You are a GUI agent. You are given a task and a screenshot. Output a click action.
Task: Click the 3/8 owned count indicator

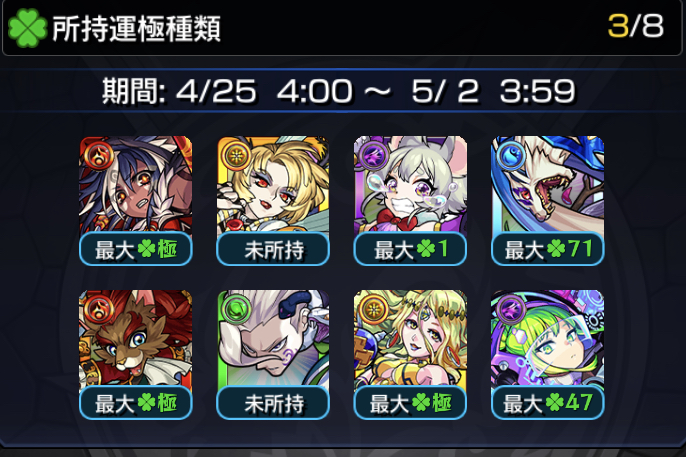(x=636, y=26)
